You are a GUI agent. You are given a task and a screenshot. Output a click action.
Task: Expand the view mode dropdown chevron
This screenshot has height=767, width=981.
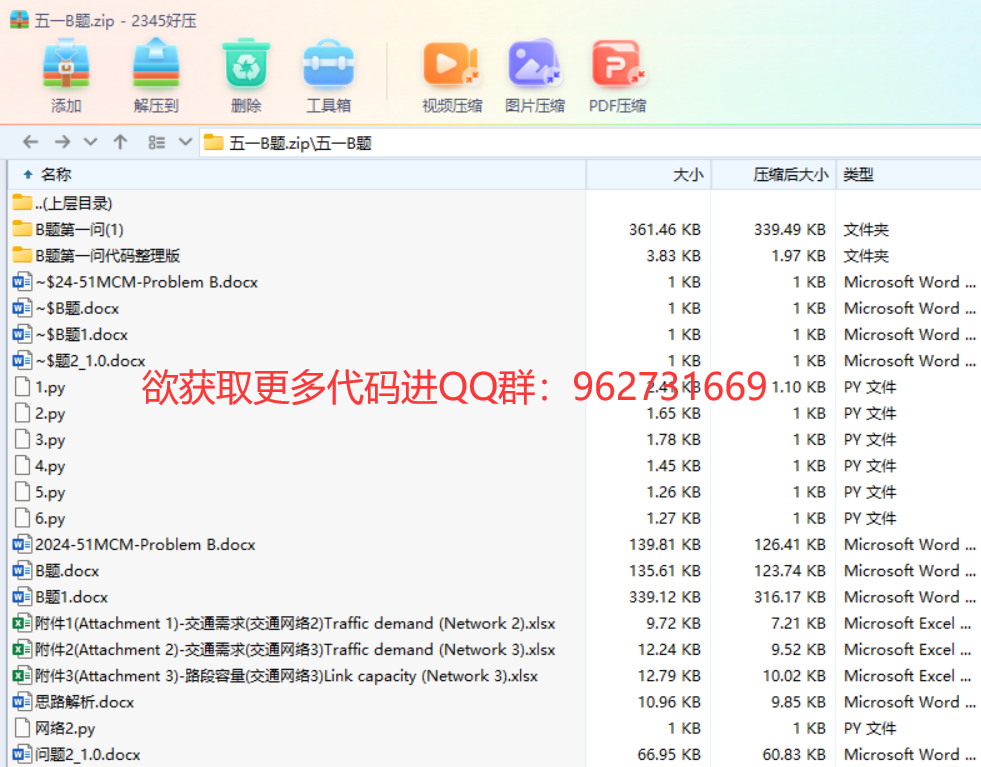coord(184,142)
